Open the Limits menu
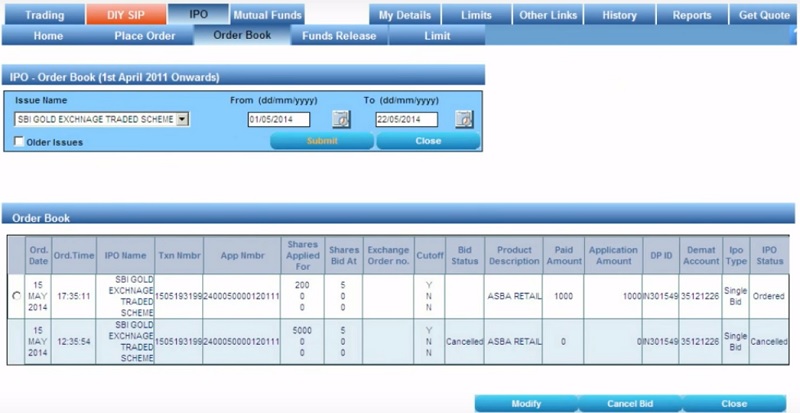Screen dimensions: 800x413 tap(477, 15)
